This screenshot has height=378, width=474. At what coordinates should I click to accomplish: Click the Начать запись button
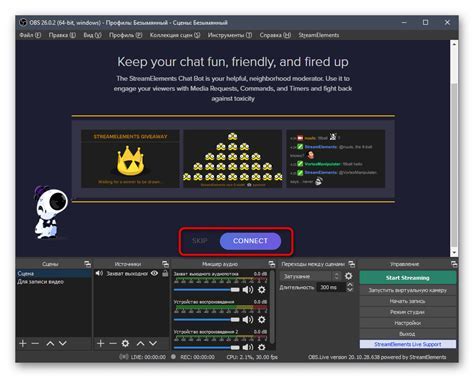click(x=408, y=301)
